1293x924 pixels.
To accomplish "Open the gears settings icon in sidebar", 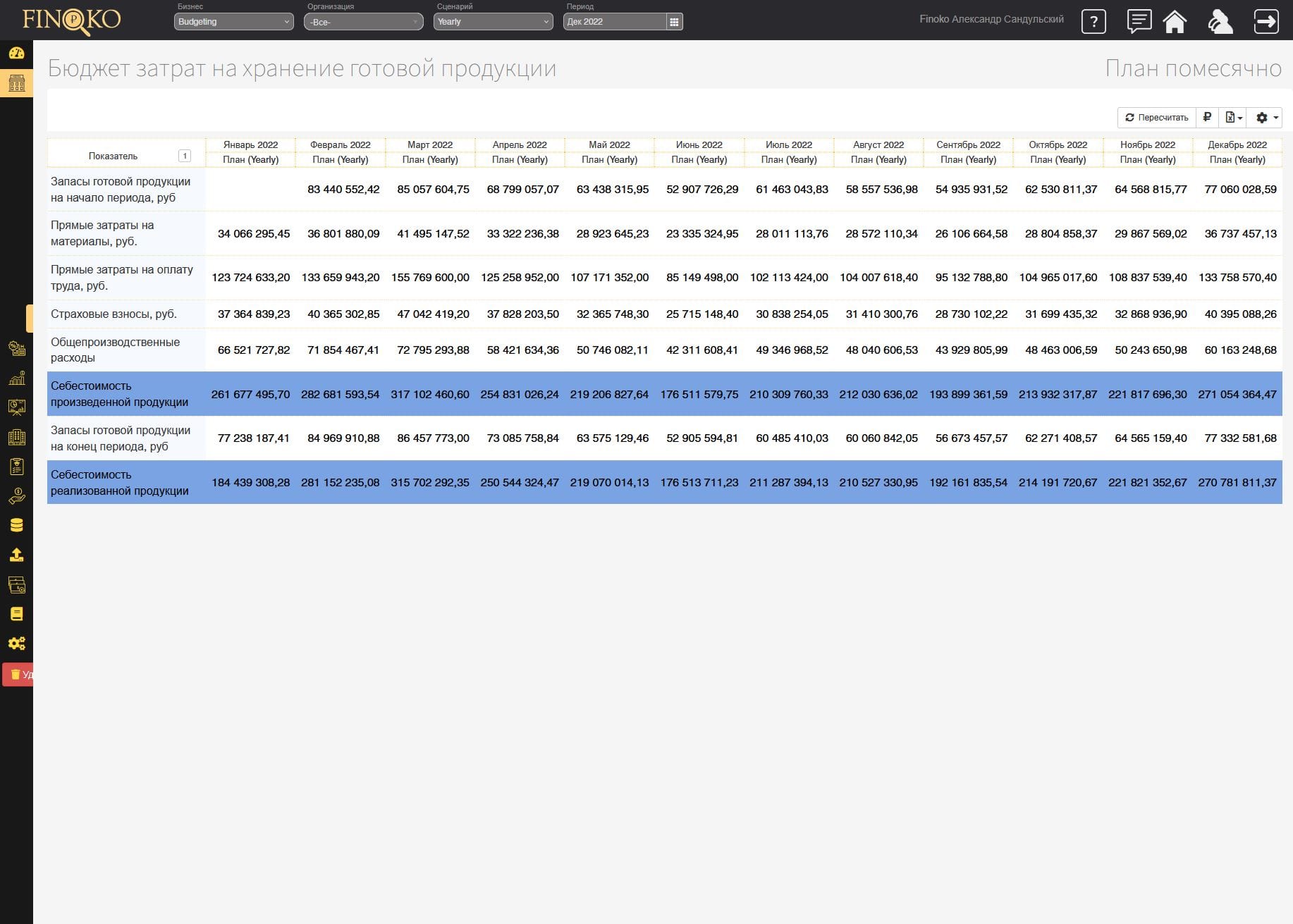I will [x=16, y=643].
